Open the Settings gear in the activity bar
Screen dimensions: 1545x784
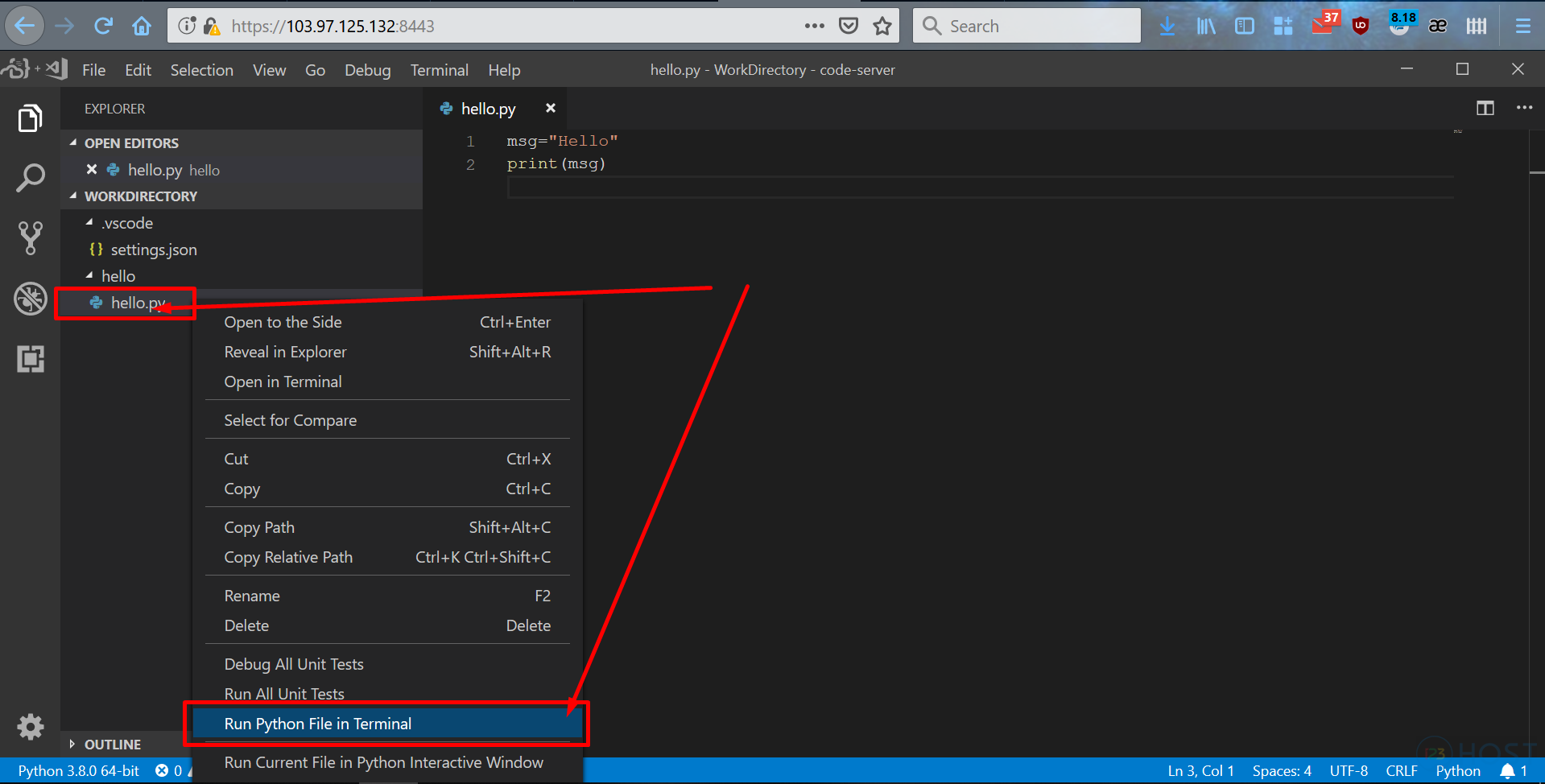pyautogui.click(x=30, y=727)
